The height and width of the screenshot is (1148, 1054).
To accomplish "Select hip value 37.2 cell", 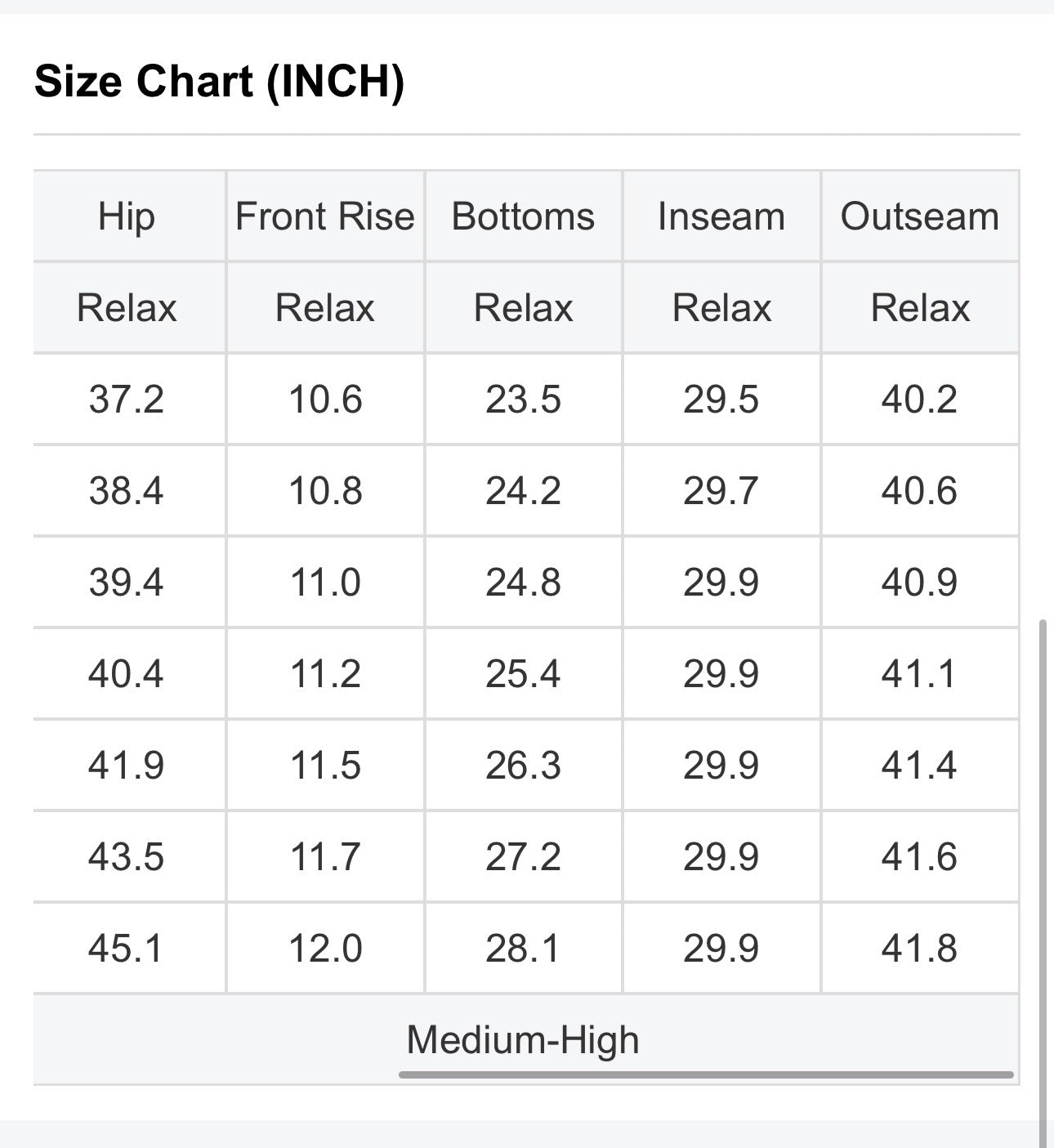I will pos(127,400).
